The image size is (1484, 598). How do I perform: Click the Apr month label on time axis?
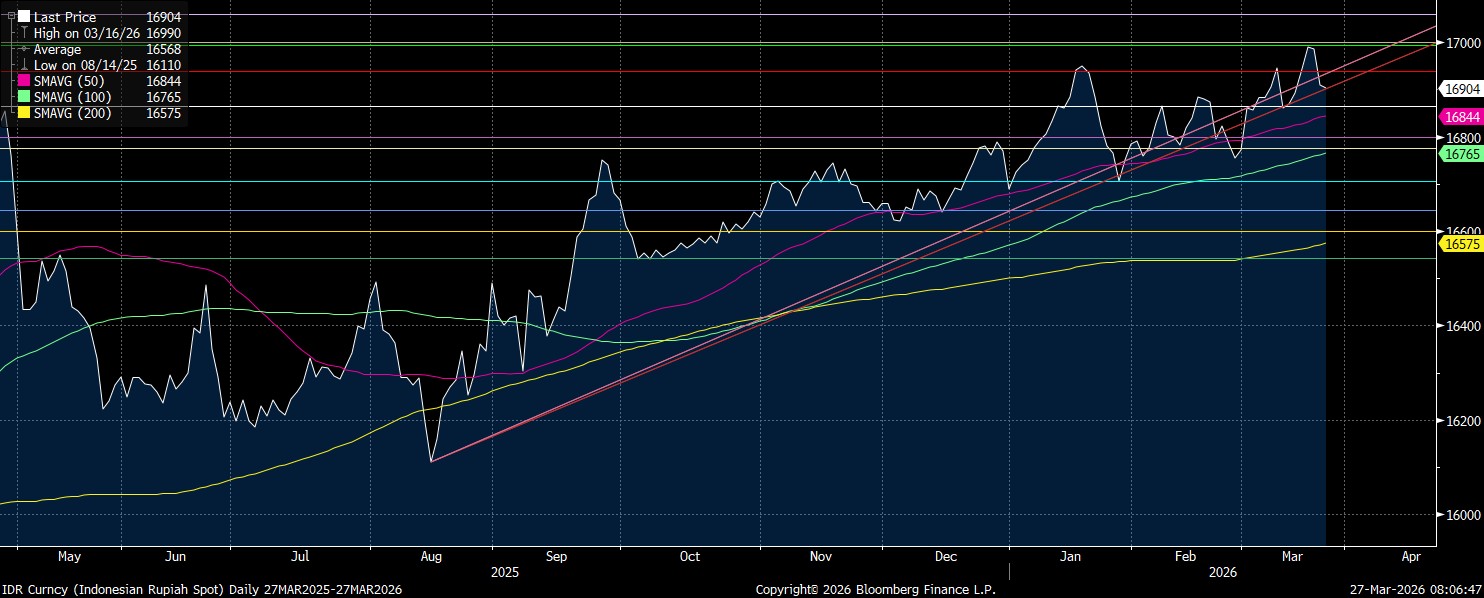point(1411,556)
